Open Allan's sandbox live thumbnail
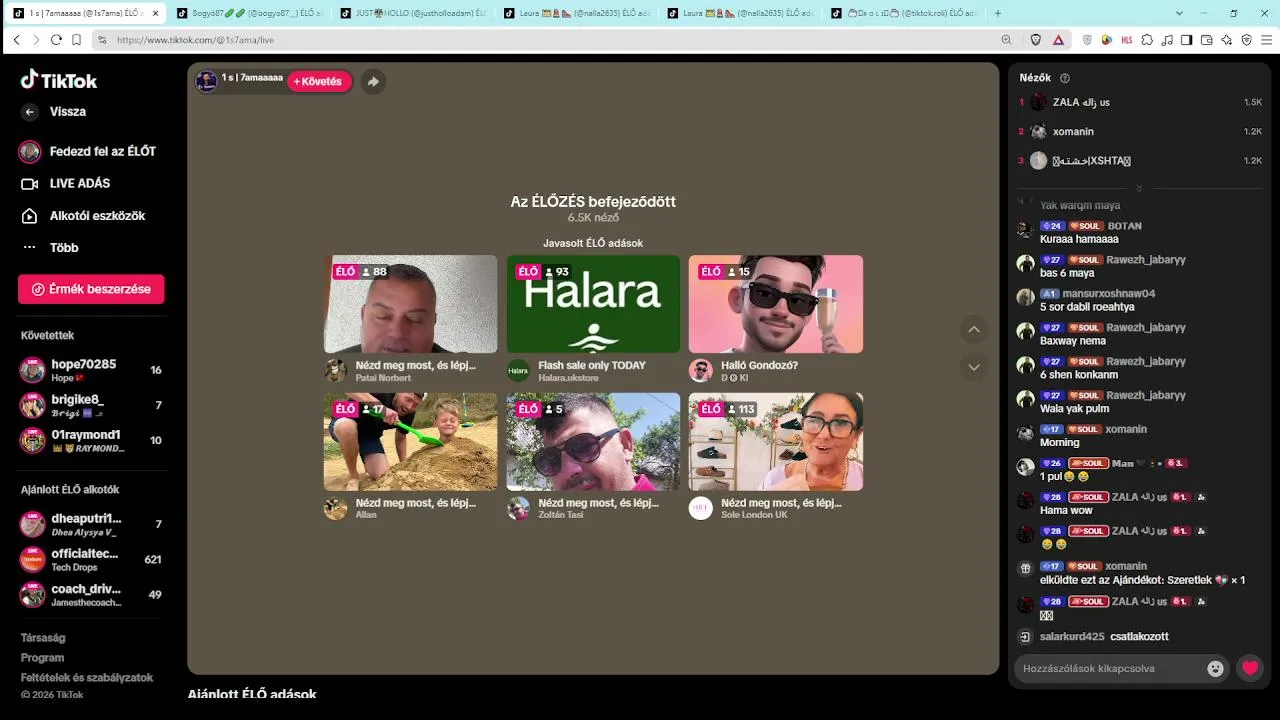 [x=410, y=442]
